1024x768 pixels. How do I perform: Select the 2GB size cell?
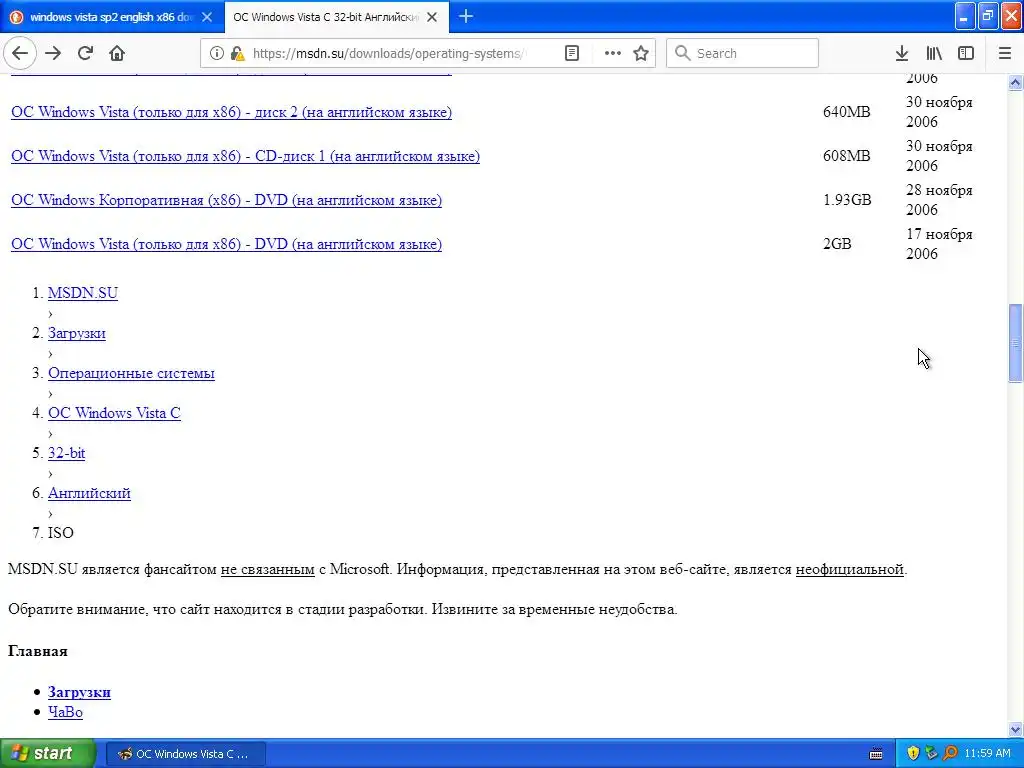click(x=837, y=244)
